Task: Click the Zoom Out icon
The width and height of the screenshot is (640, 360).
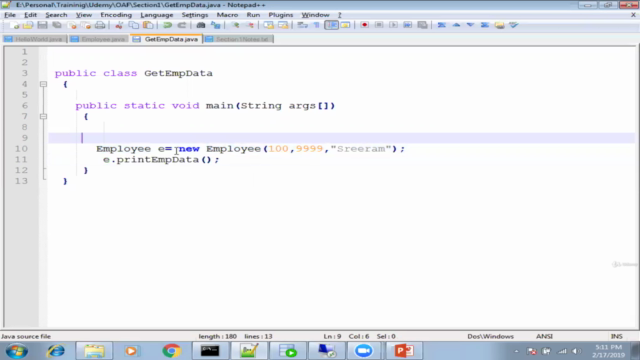Action: 250,25
